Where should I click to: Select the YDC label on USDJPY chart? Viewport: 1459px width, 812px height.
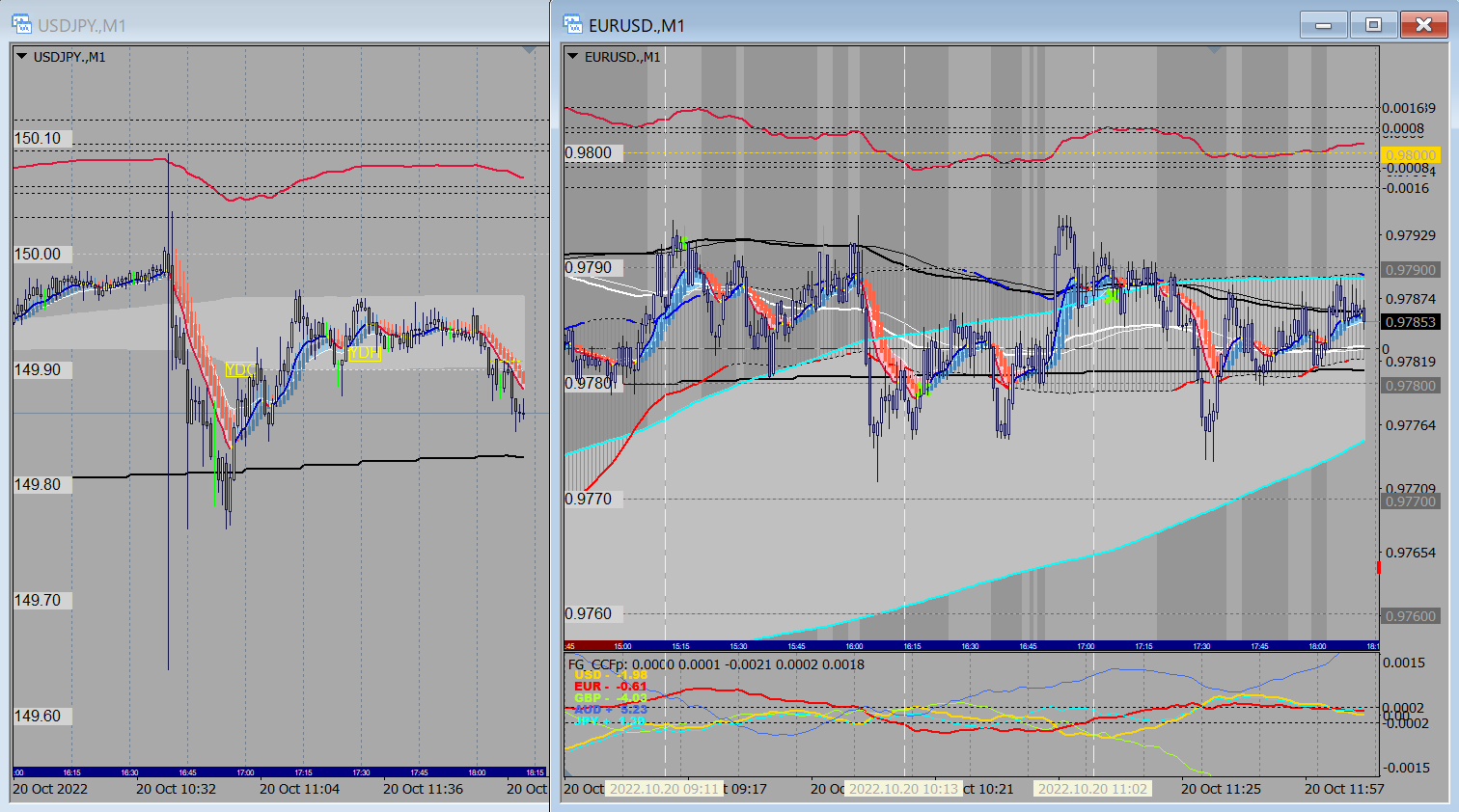pyautogui.click(x=238, y=370)
